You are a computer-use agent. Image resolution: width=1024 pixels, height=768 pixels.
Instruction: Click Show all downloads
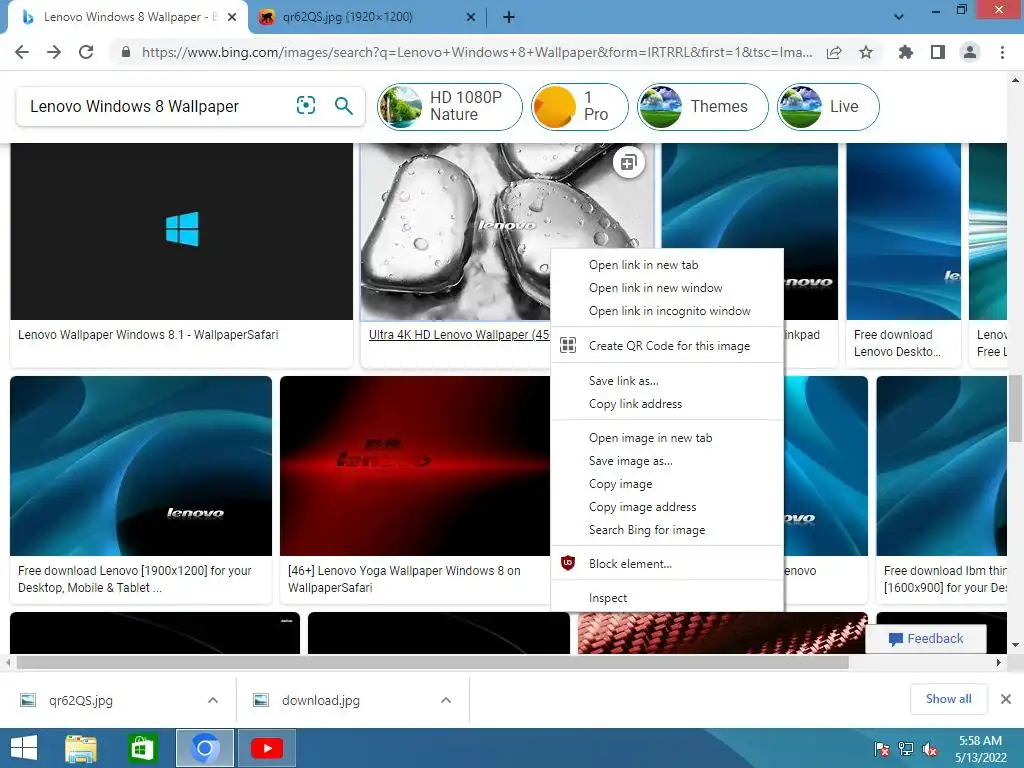[x=948, y=699]
